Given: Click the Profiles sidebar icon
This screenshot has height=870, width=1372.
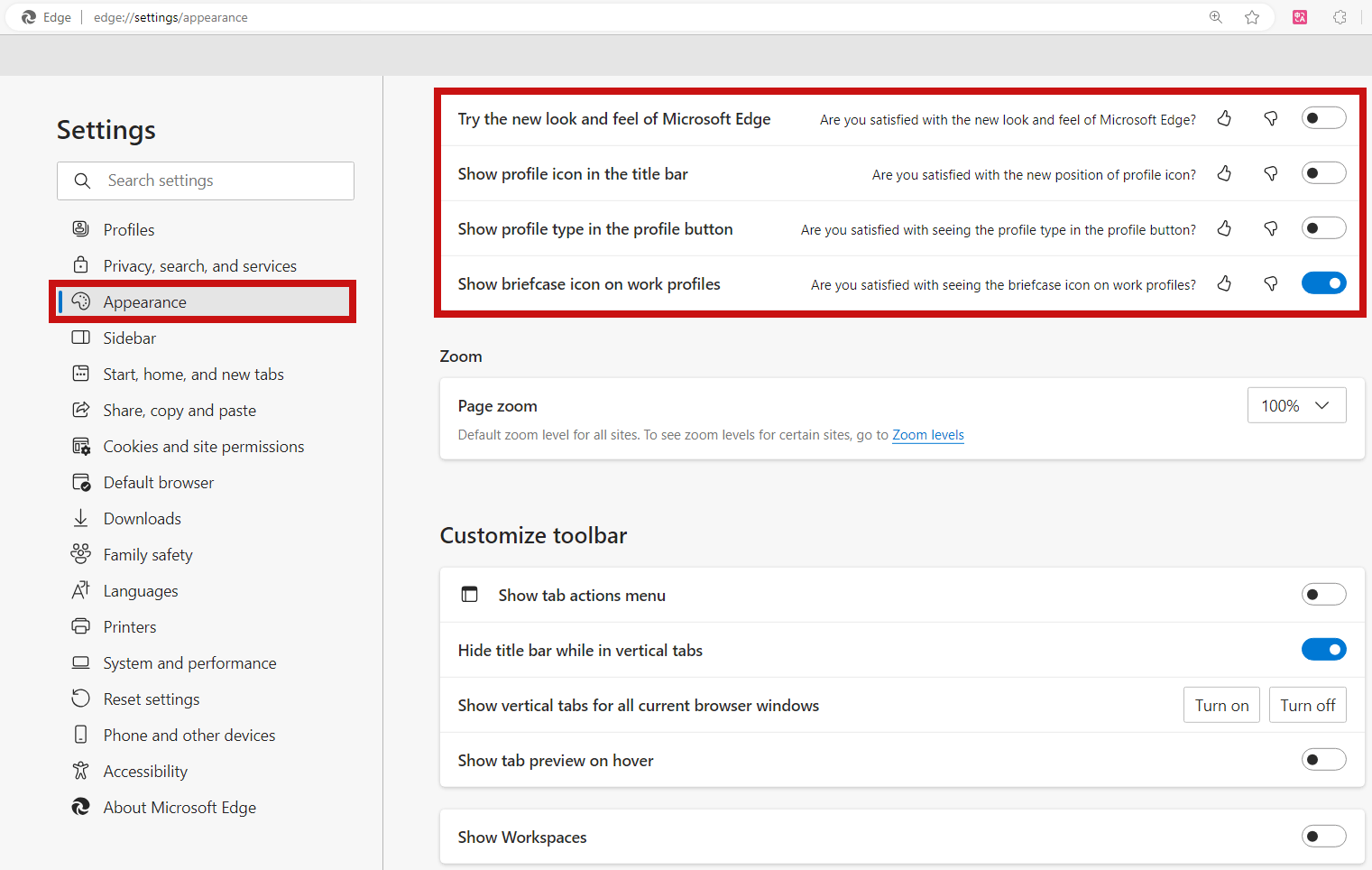Looking at the screenshot, I should pyautogui.click(x=80, y=228).
